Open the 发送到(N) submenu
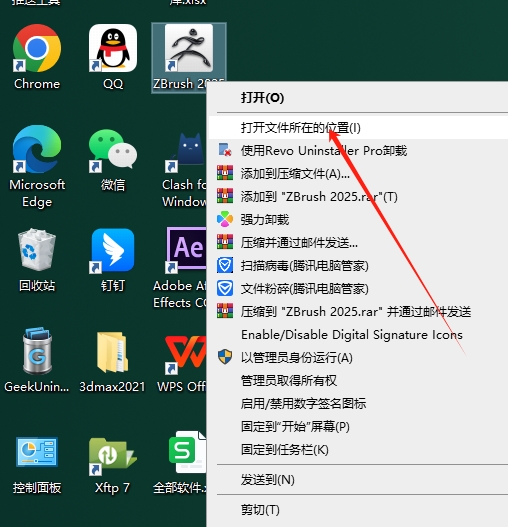 pyautogui.click(x=358, y=480)
